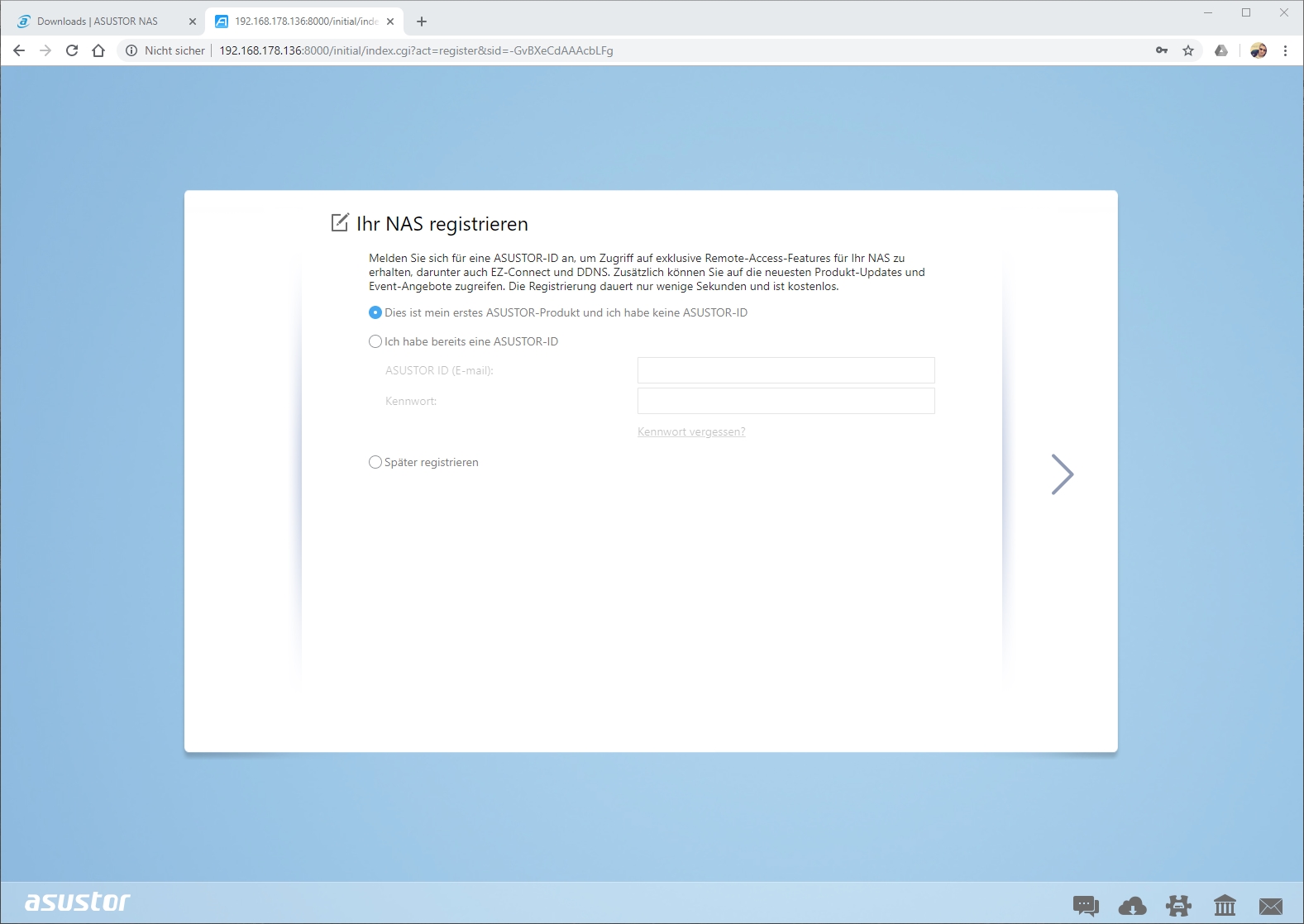Screen dimensions: 1304x924
Task: Open the Chrome three-dot menu
Action: (x=1285, y=50)
